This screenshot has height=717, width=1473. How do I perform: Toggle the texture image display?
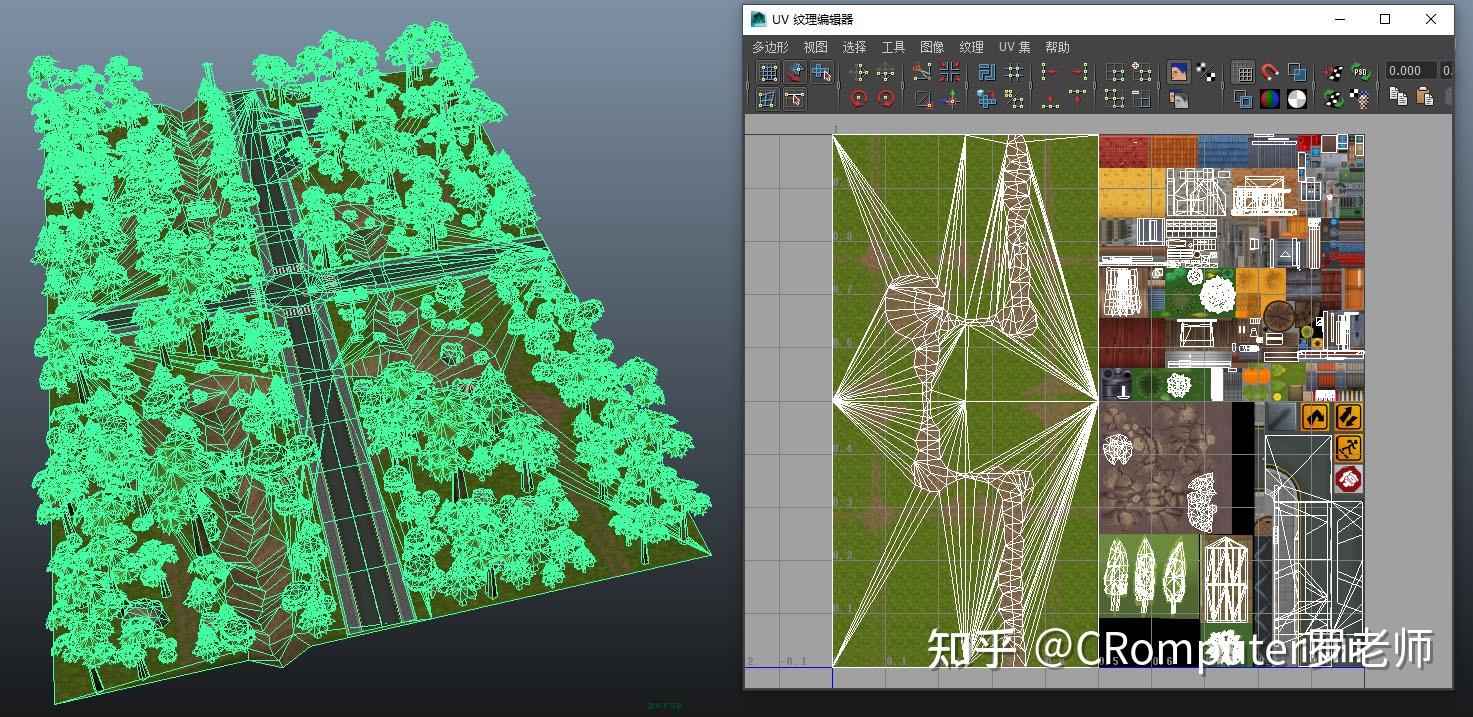(1178, 70)
